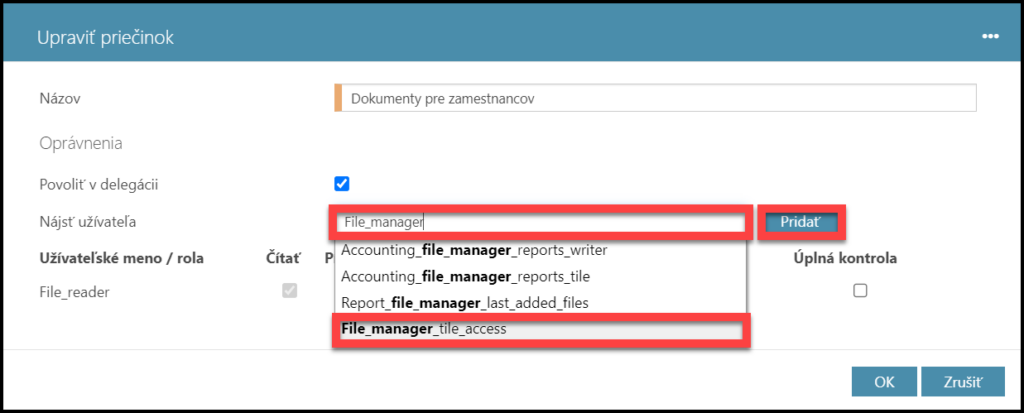
Task: Click the Povoliť v delegácii label
Action: (98, 183)
